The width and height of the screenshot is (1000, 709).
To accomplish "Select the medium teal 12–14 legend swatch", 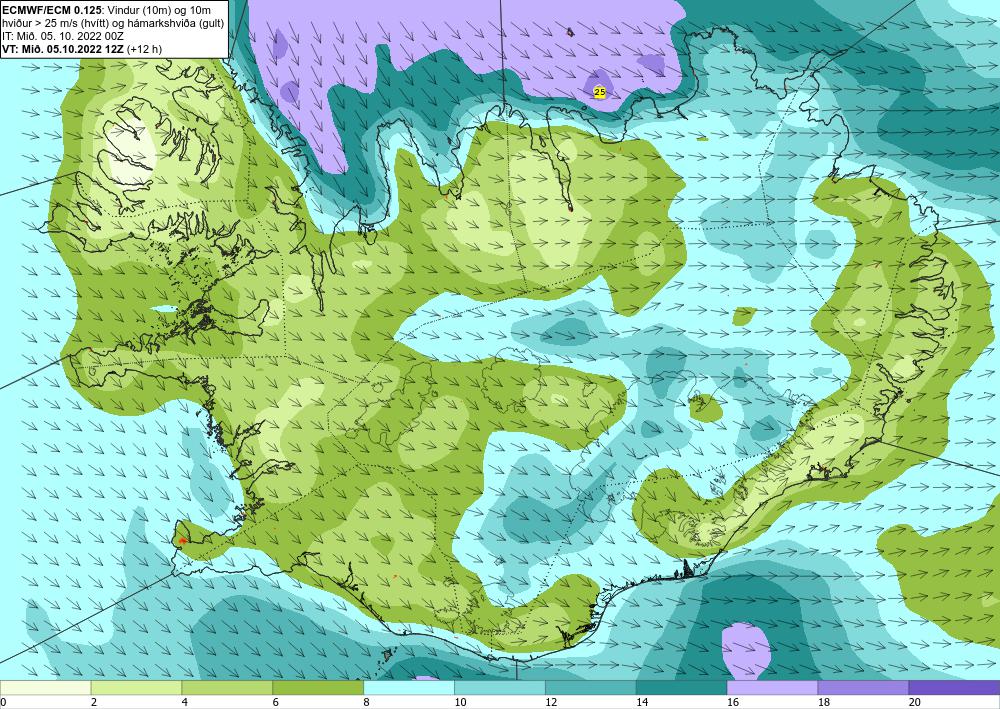I will point(591,687).
